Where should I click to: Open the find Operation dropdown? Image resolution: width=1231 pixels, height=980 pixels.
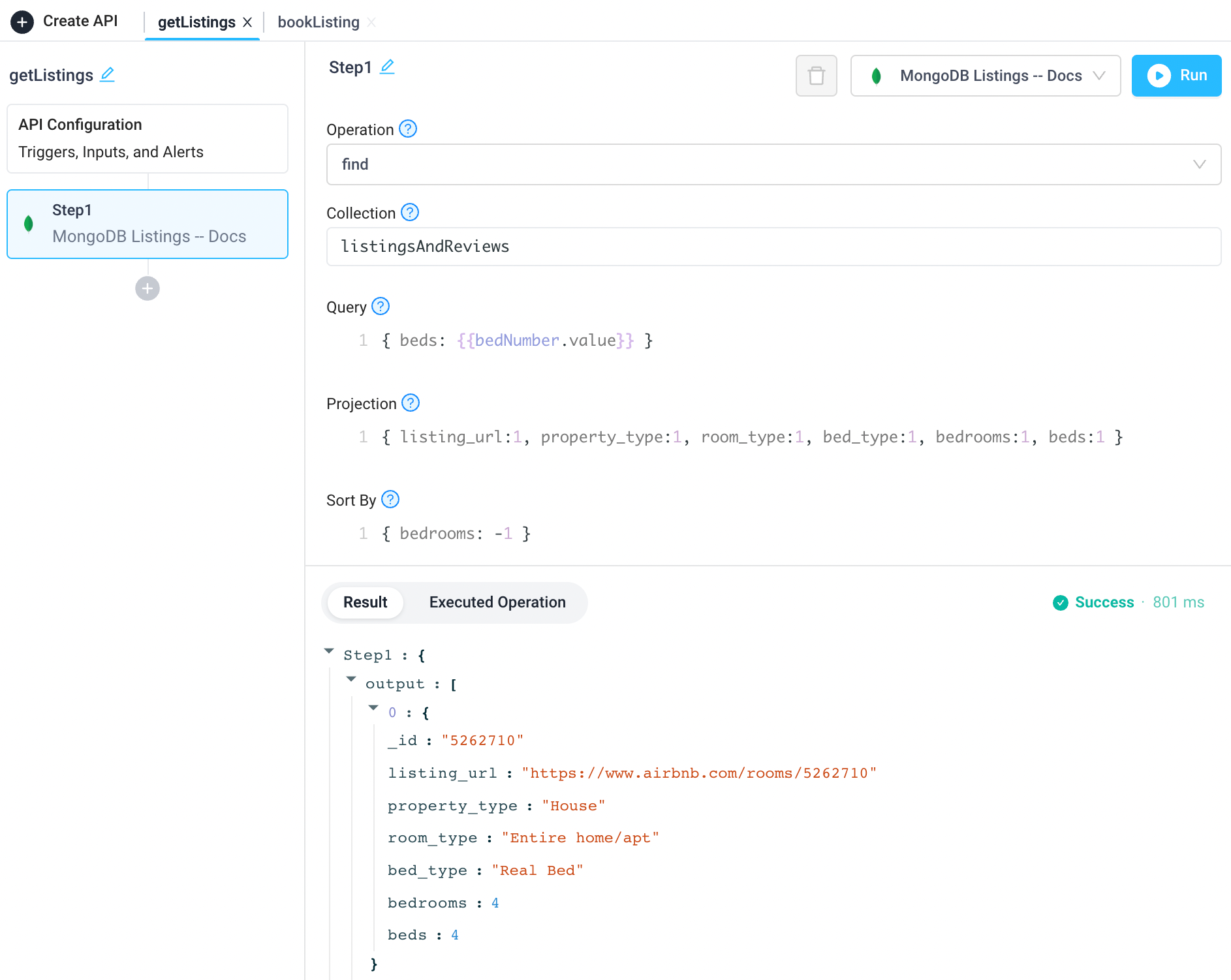(1200, 164)
